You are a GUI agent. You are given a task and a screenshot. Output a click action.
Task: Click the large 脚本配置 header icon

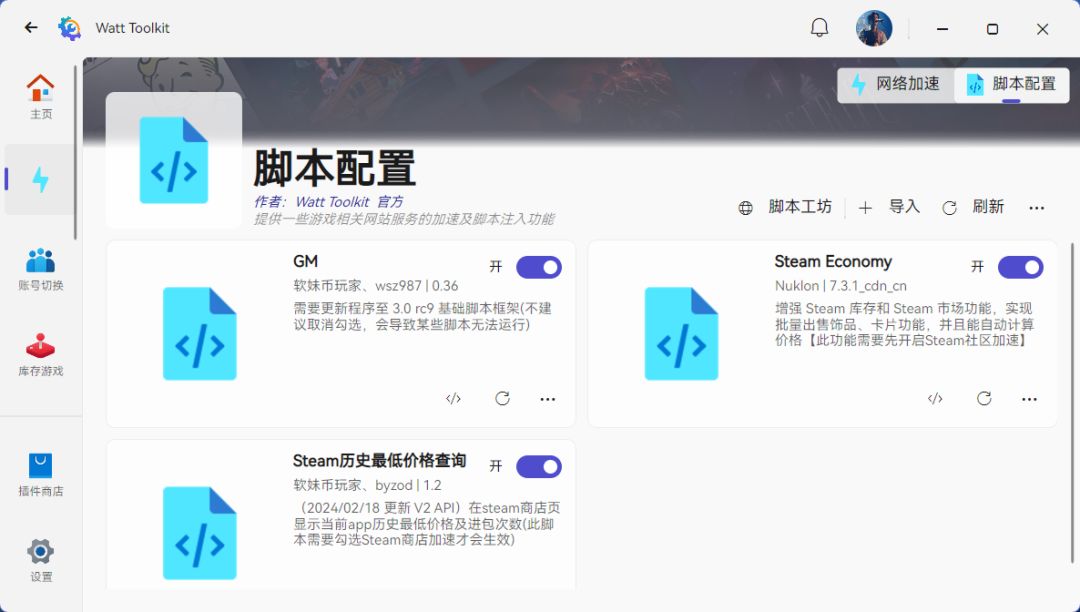[174, 160]
